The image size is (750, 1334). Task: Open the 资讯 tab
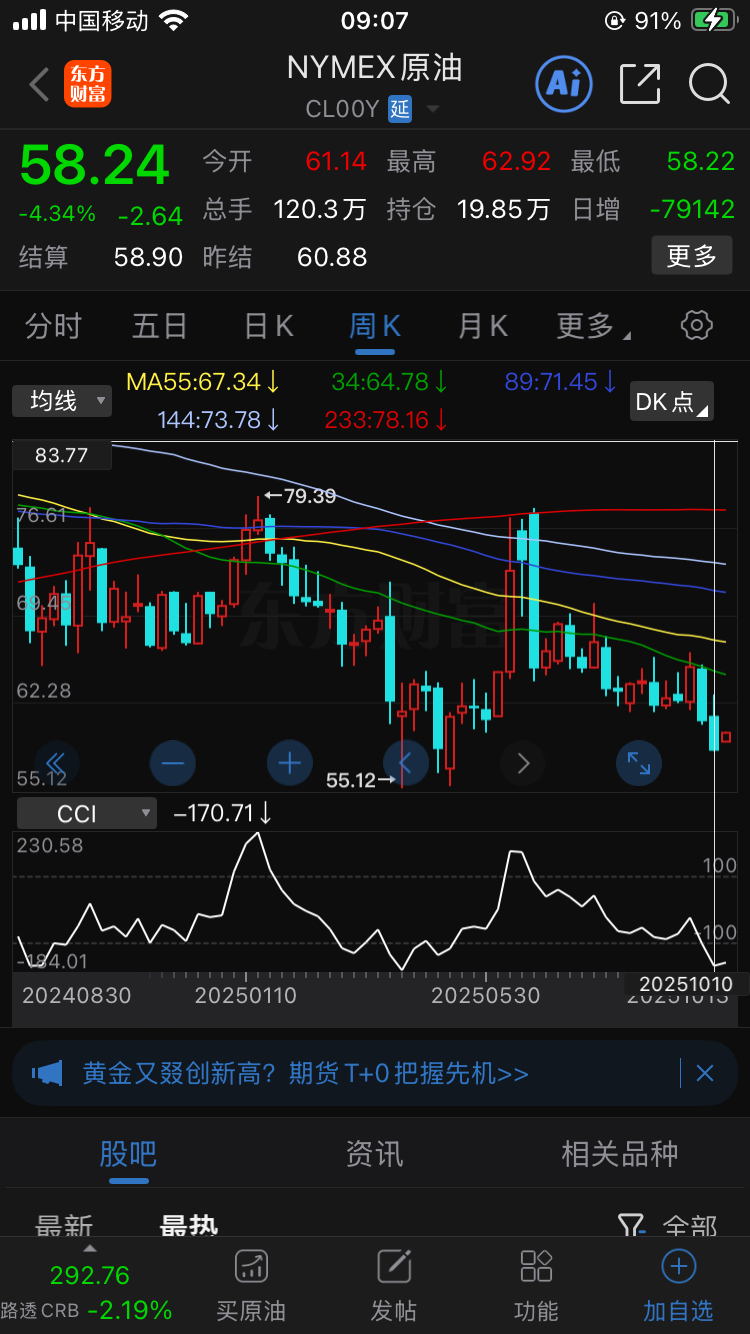(x=374, y=1153)
